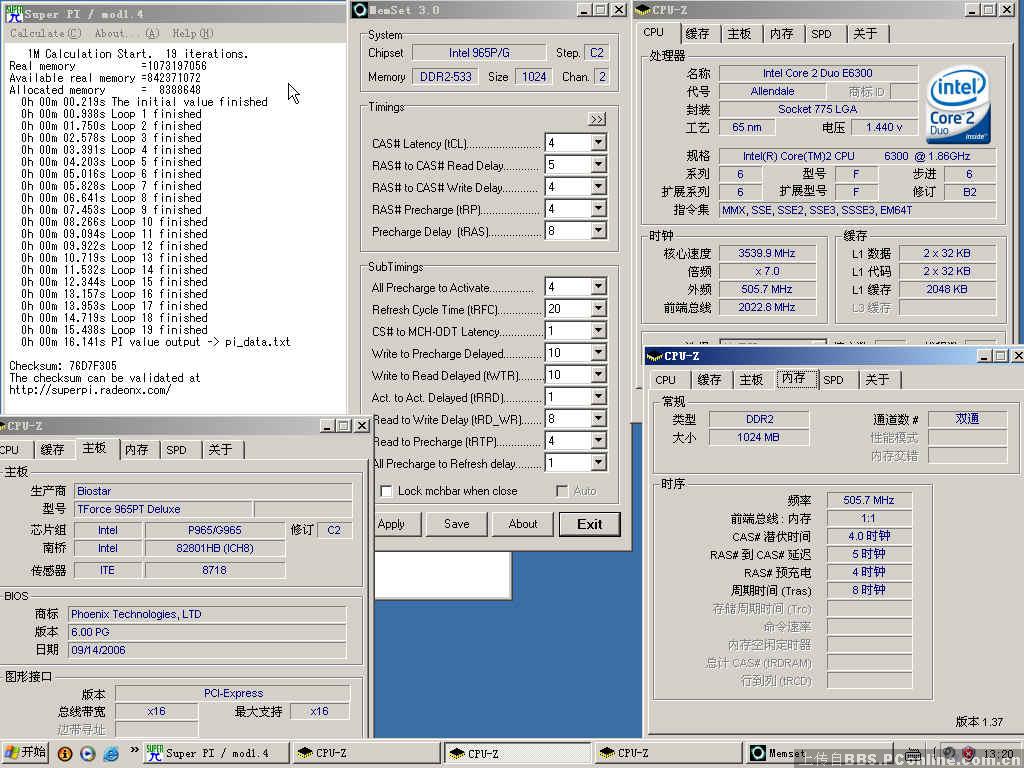Click the Intel Core 2 Duo E6300 name
Screen dimensions: 1024x768
click(818, 73)
